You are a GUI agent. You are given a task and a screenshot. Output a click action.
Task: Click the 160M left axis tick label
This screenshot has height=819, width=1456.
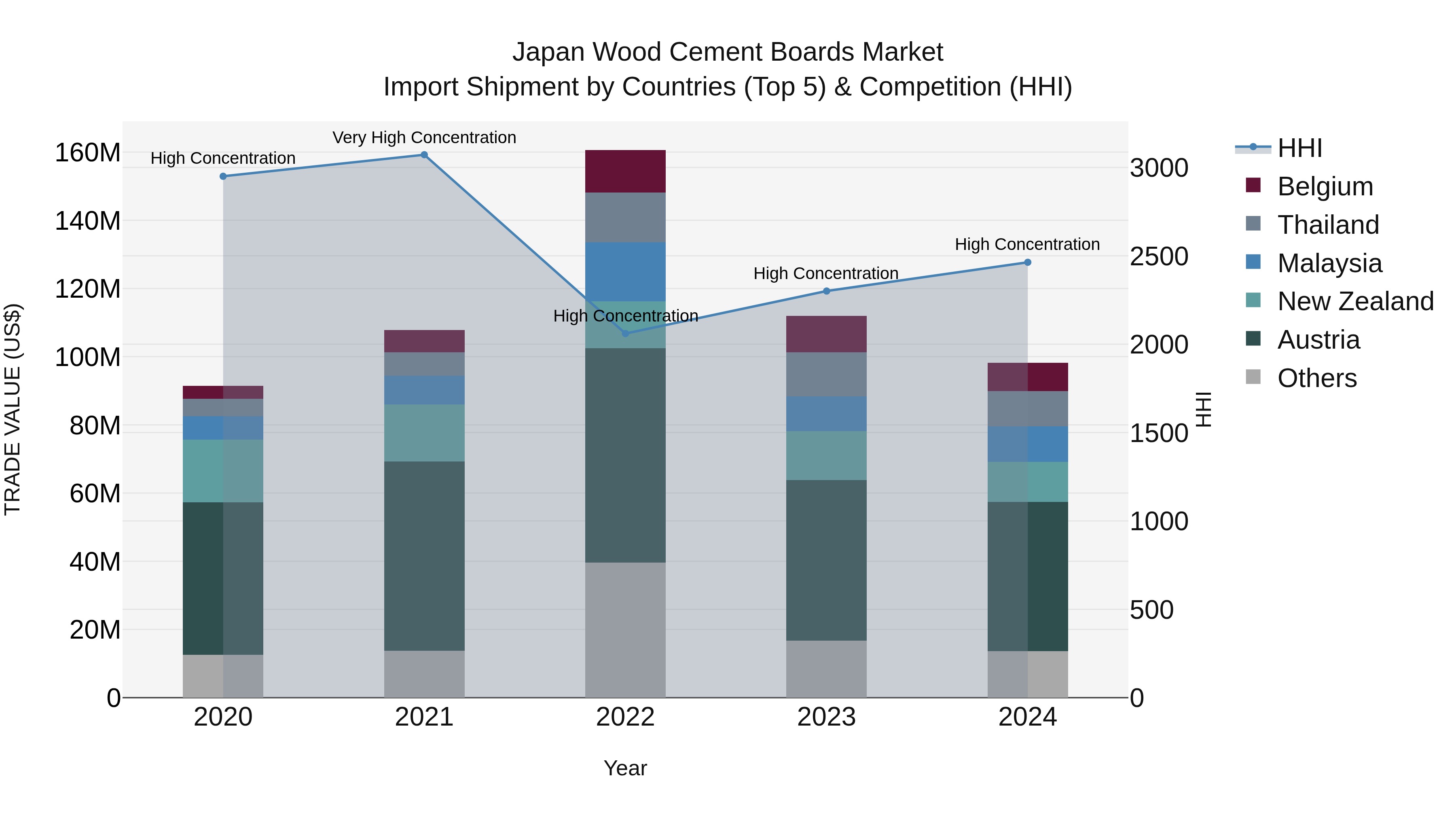click(88, 152)
